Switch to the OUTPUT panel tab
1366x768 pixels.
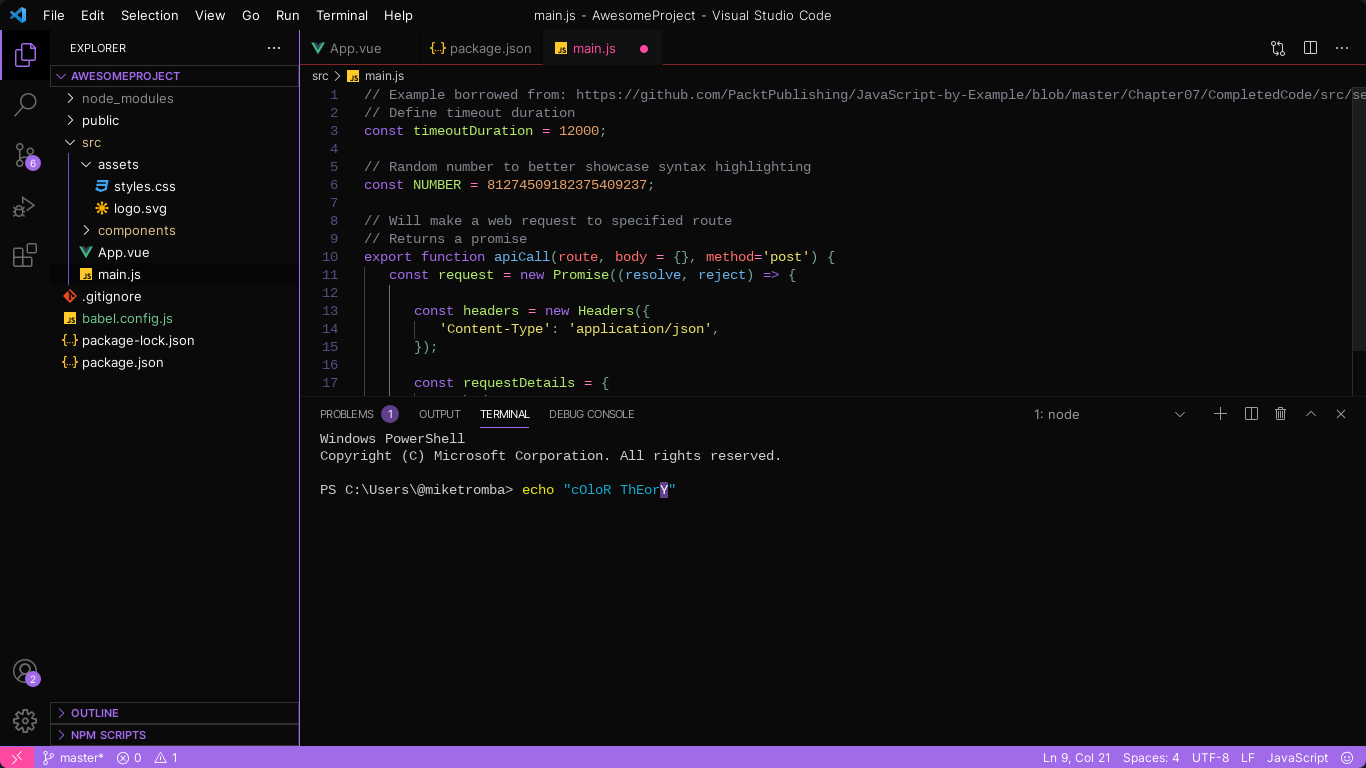440,414
